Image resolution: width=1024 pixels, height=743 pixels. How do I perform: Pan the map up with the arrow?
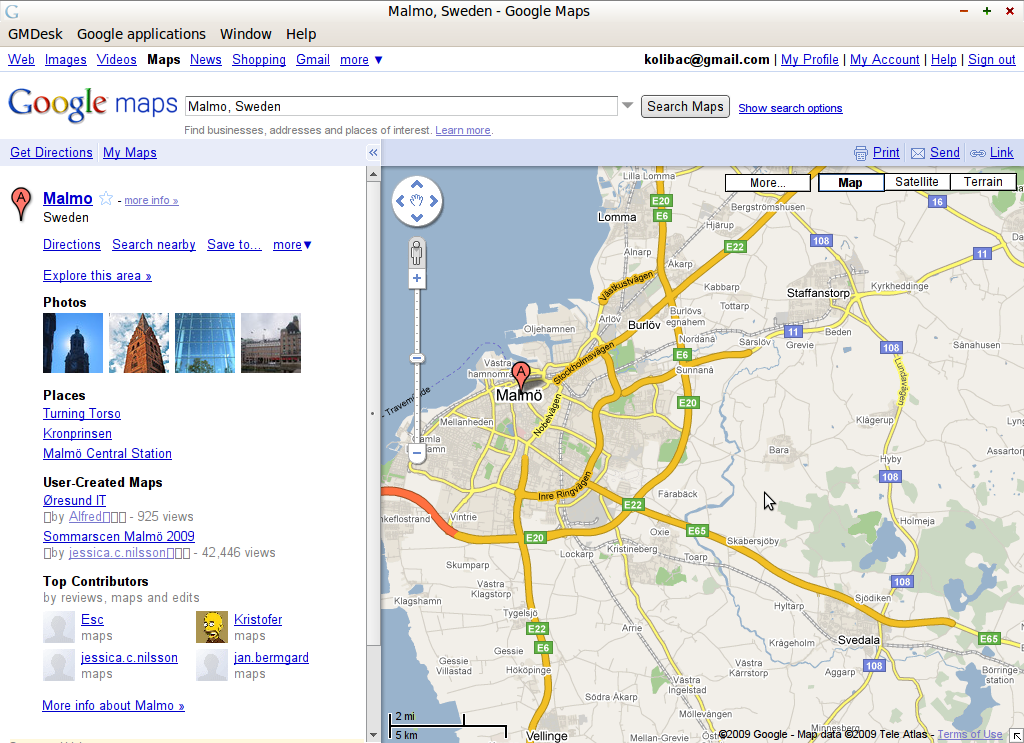417,183
